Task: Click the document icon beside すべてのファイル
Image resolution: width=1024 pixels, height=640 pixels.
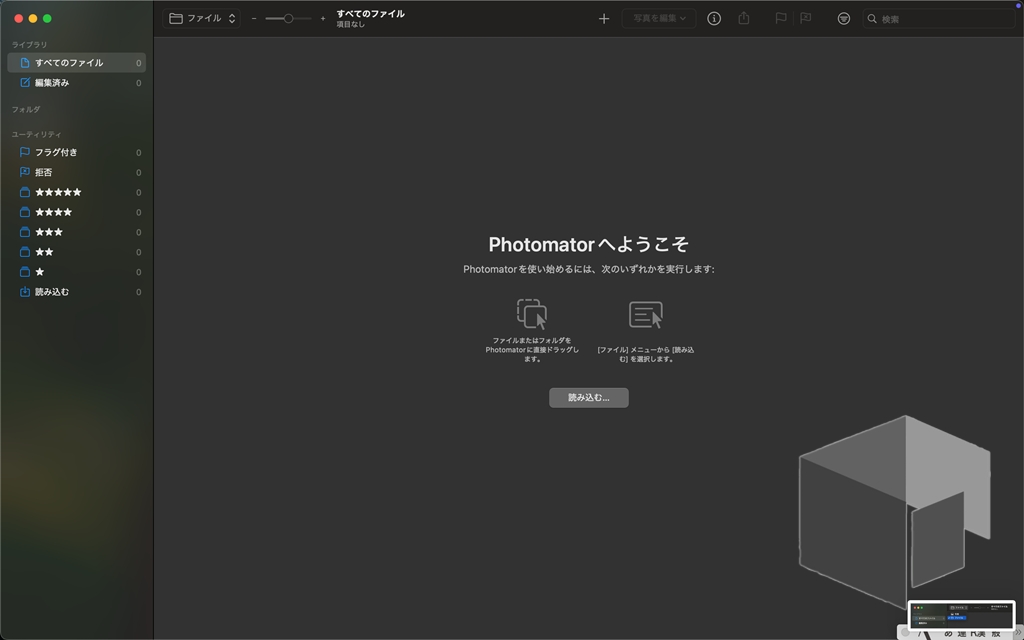Action: pos(25,63)
